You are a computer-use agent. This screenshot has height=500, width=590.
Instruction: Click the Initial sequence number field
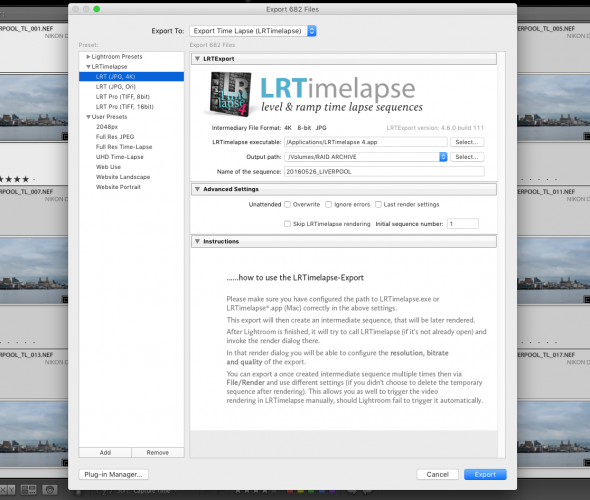tap(463, 224)
